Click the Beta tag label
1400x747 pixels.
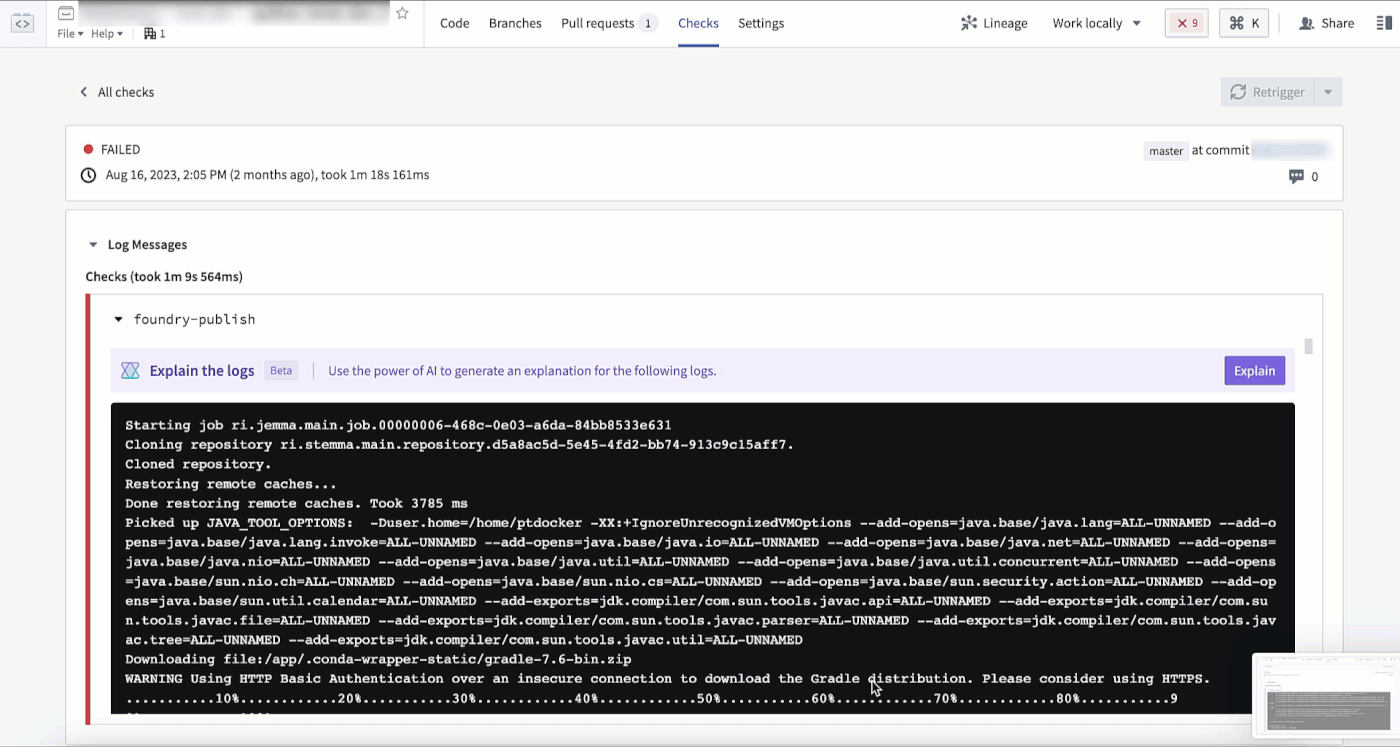point(281,371)
